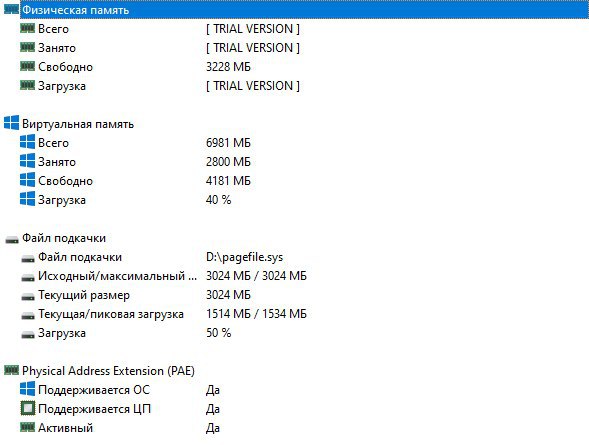
Task: Click the D:\pagefile.sys path value
Action: [x=244, y=257]
